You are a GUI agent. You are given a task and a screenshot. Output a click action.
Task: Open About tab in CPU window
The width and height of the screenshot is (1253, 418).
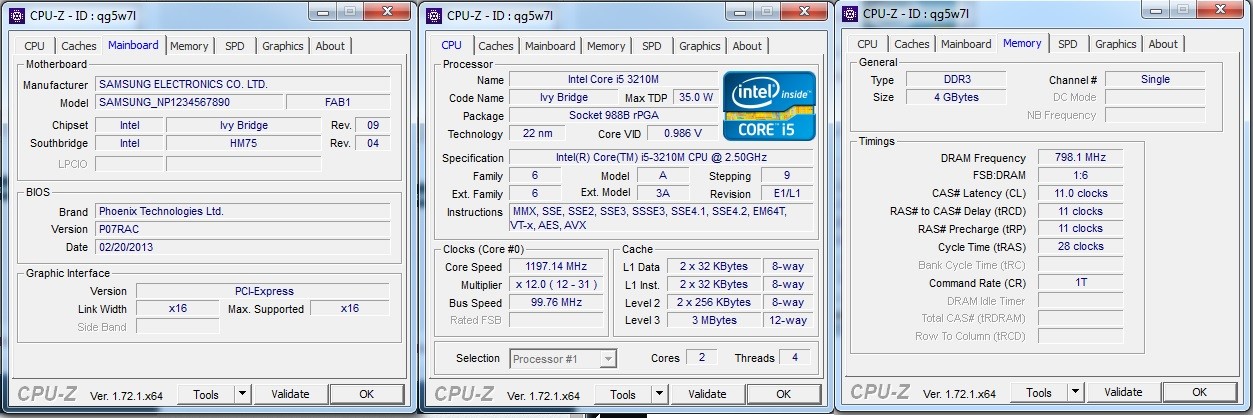point(747,46)
